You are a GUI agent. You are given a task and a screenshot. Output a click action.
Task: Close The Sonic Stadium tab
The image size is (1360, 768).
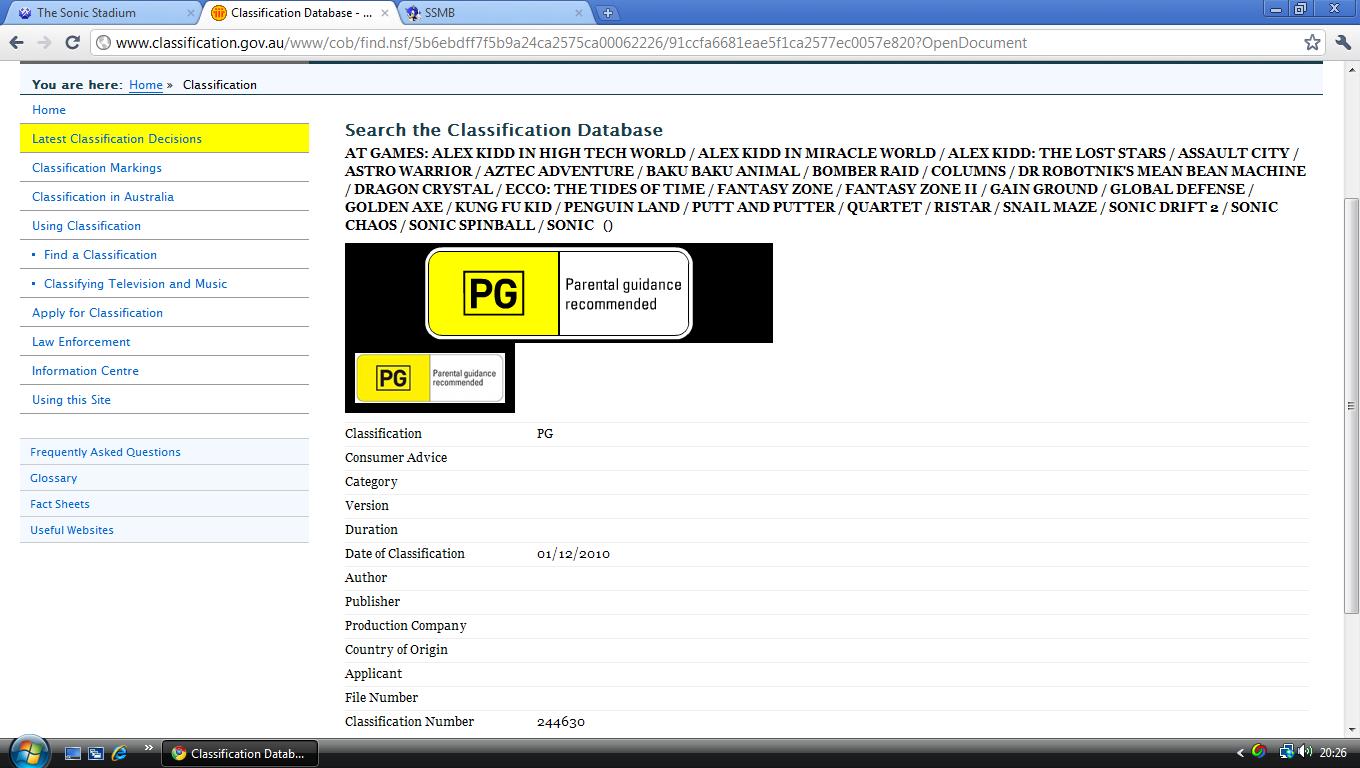[191, 13]
